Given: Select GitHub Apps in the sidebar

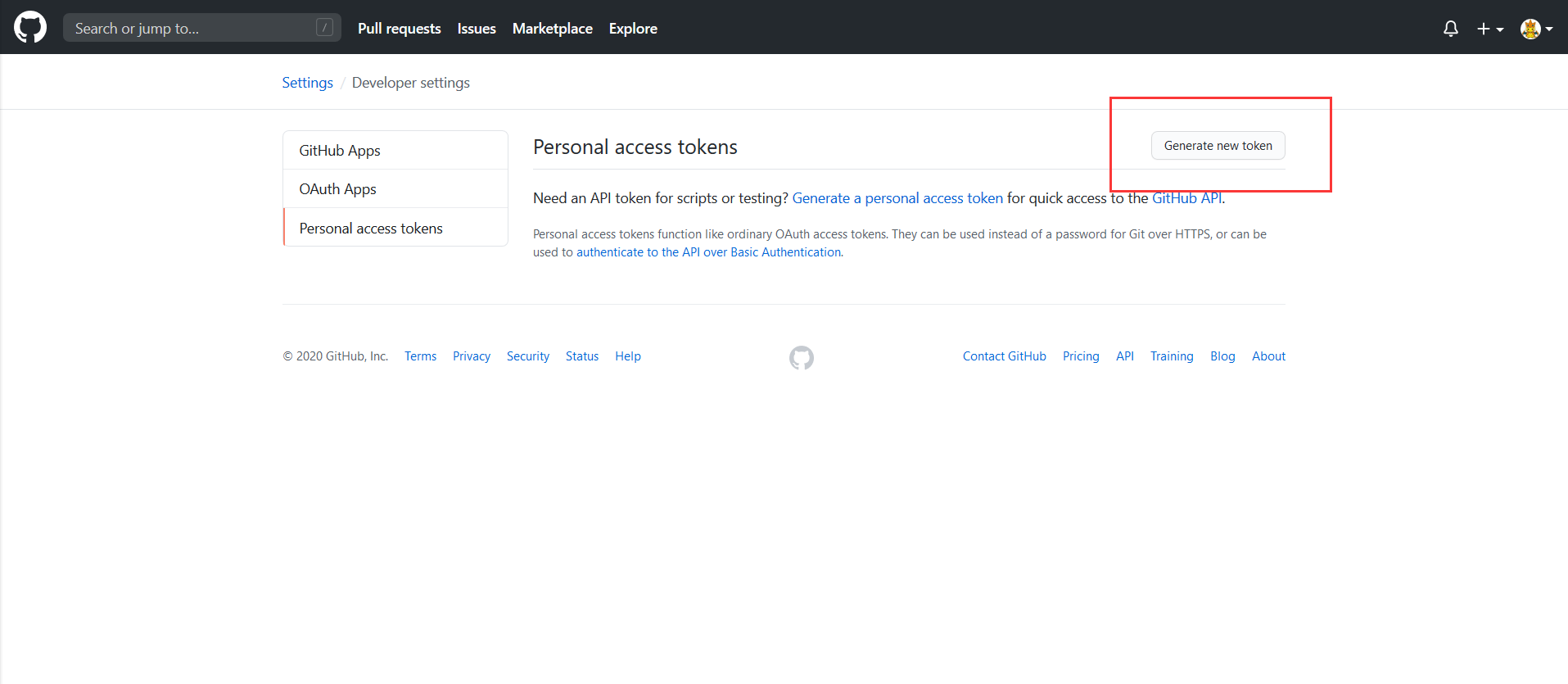Looking at the screenshot, I should [340, 151].
